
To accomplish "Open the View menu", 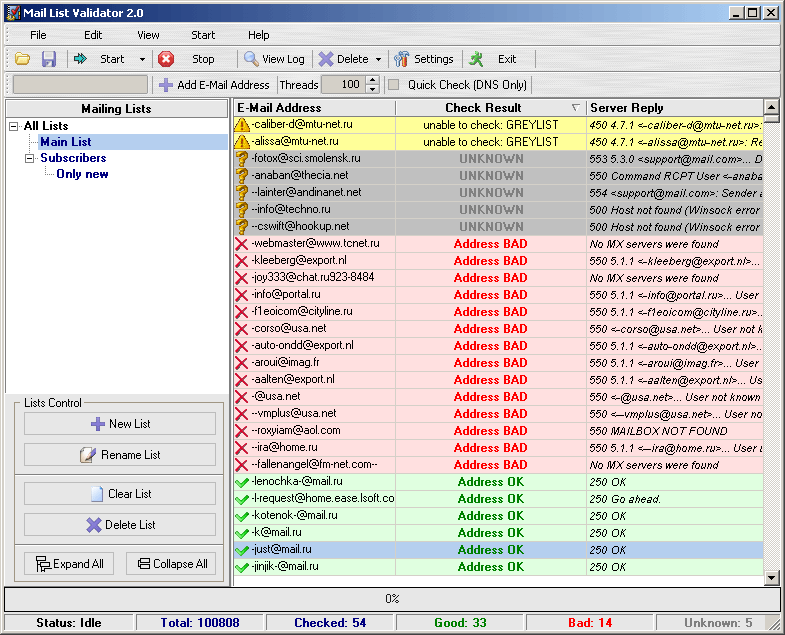I will (x=148, y=35).
